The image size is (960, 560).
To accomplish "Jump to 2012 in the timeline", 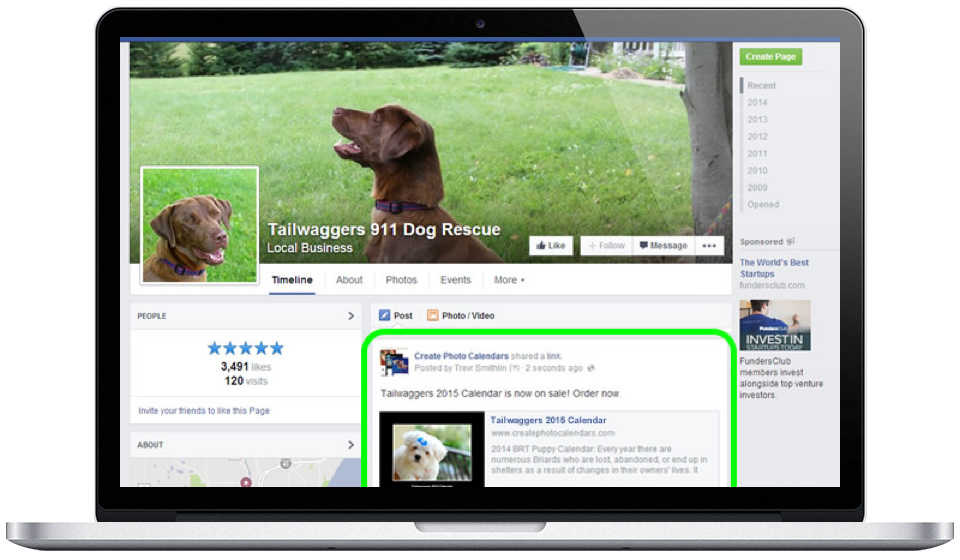I will point(757,137).
